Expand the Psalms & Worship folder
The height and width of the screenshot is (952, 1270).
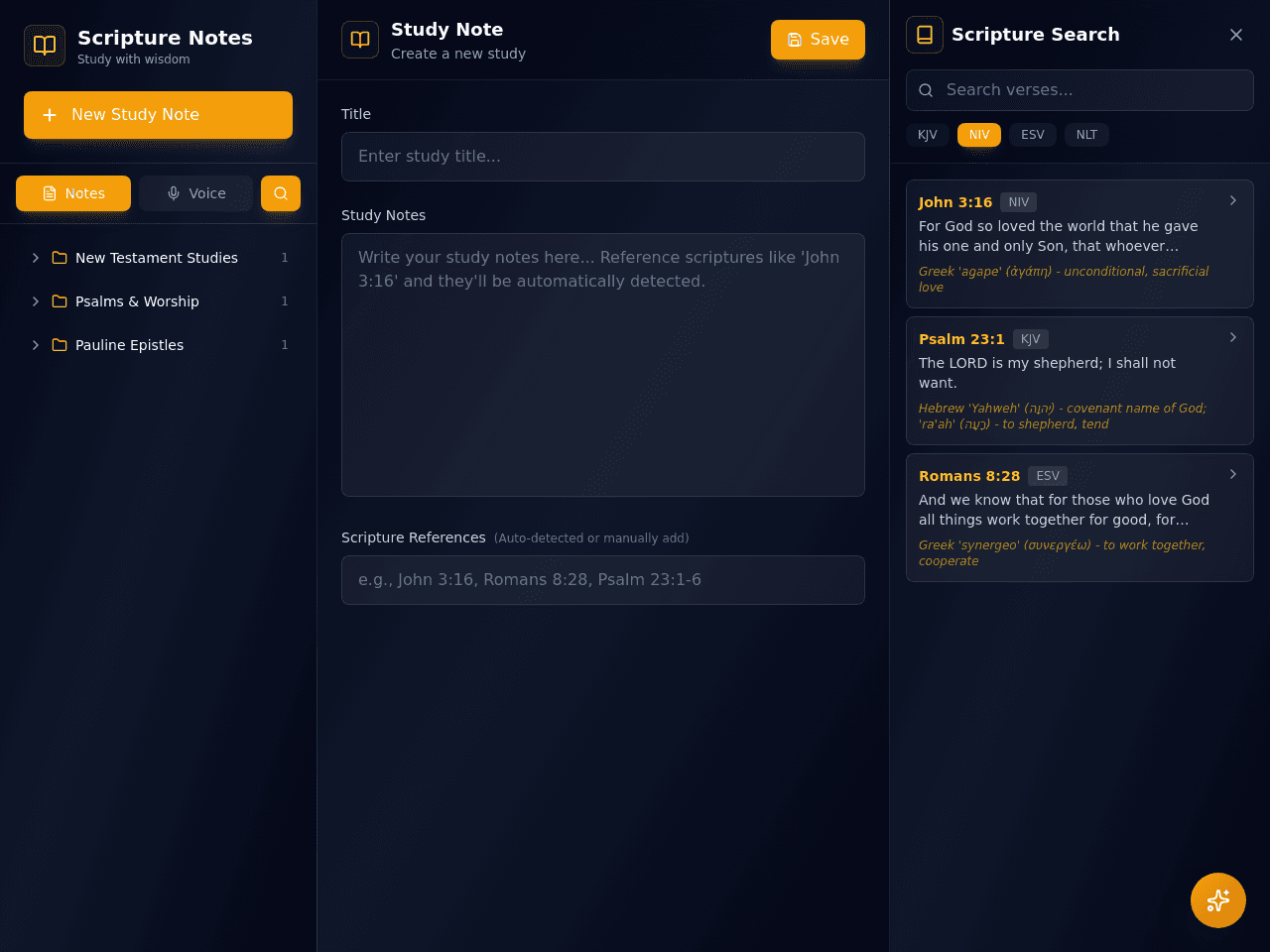(x=36, y=301)
